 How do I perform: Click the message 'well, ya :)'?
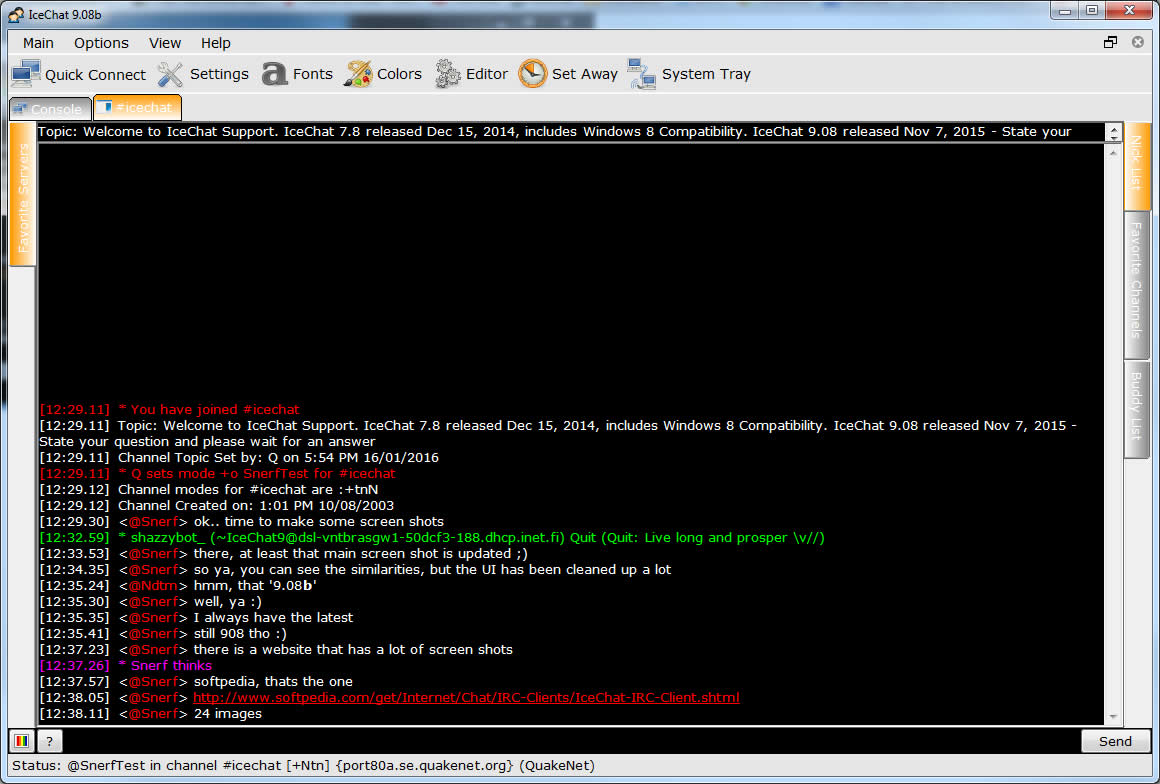click(228, 601)
